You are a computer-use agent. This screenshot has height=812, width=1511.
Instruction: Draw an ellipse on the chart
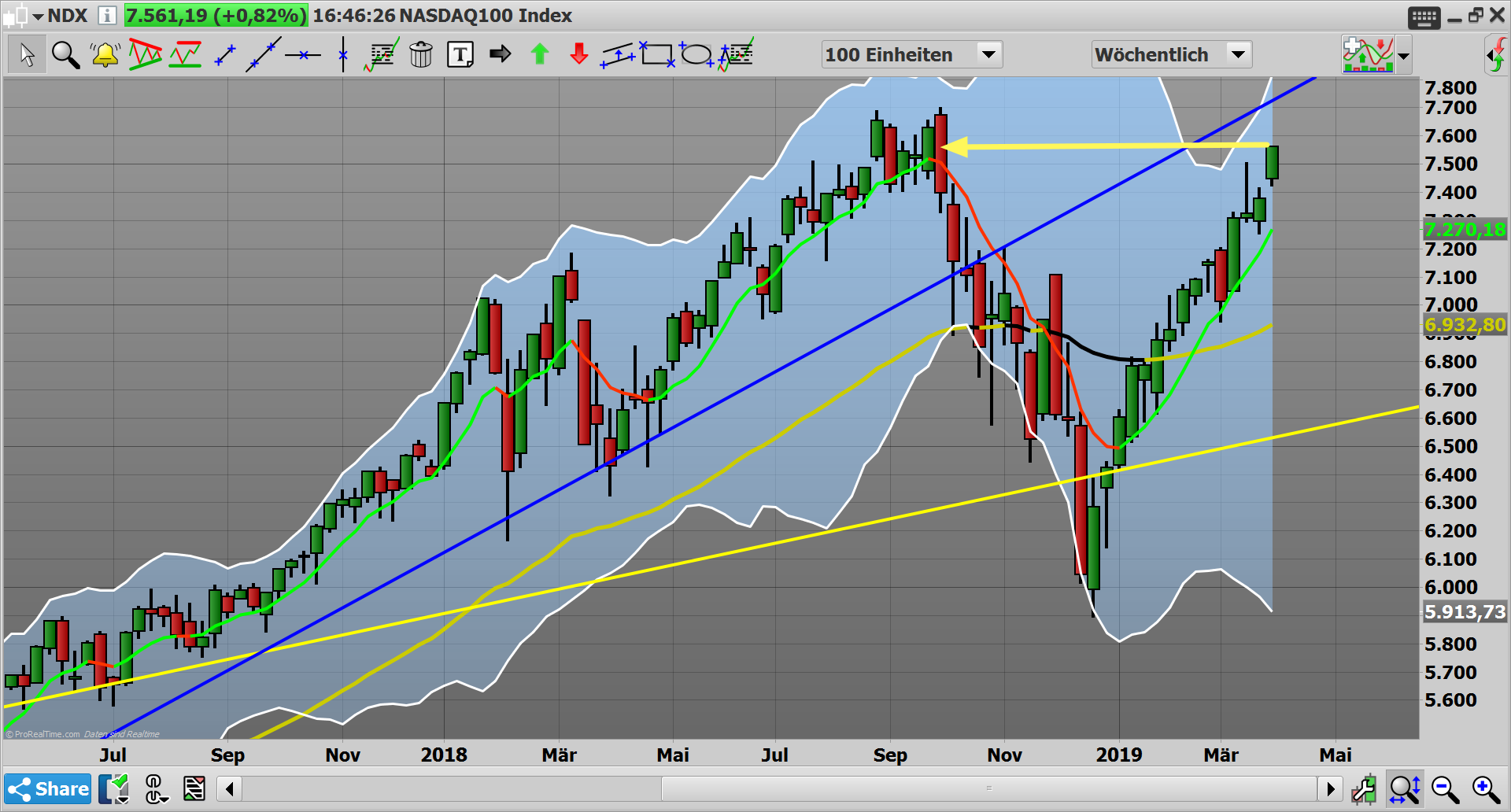pos(696,54)
